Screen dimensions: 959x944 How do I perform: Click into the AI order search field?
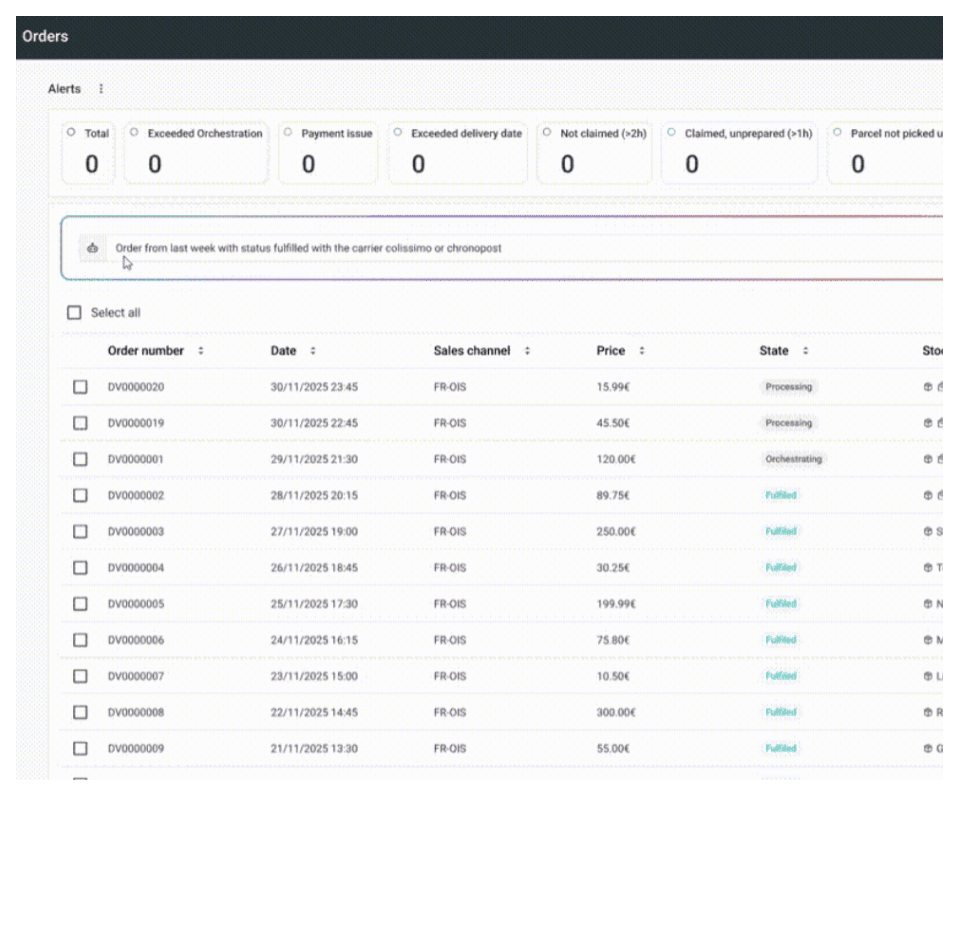(500, 248)
